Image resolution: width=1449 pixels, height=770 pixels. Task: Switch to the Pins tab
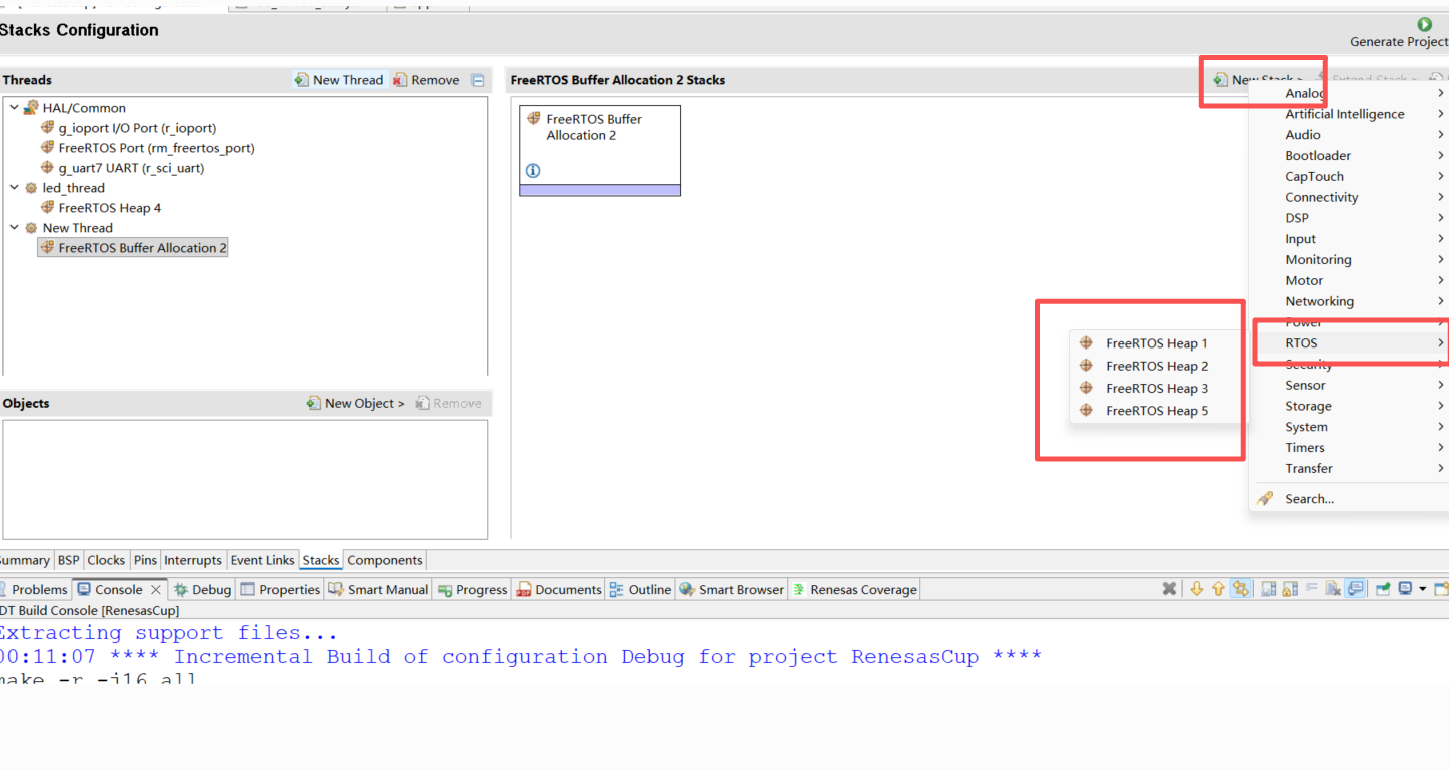[145, 560]
